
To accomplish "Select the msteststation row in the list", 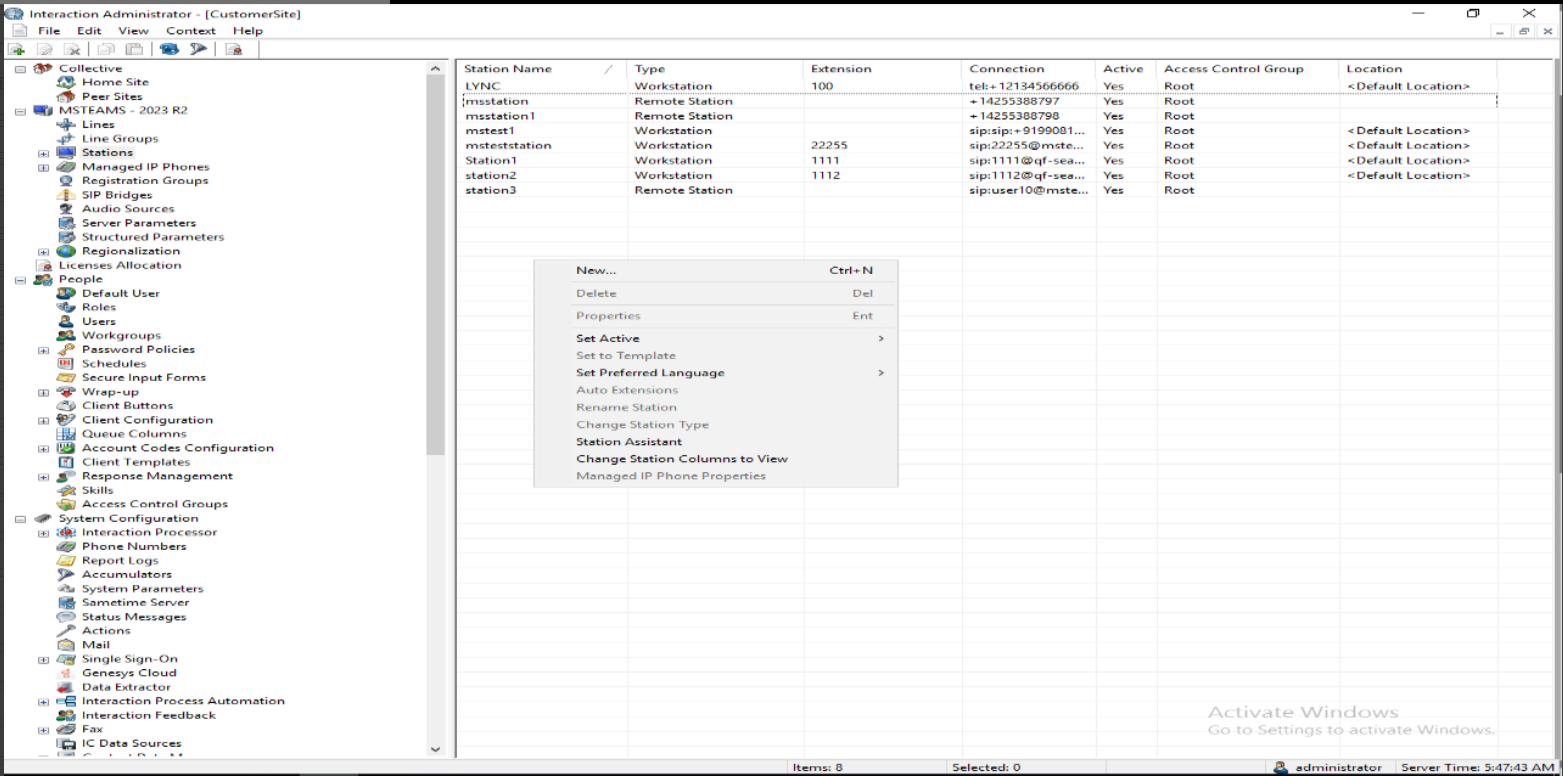I will pyautogui.click(x=508, y=145).
